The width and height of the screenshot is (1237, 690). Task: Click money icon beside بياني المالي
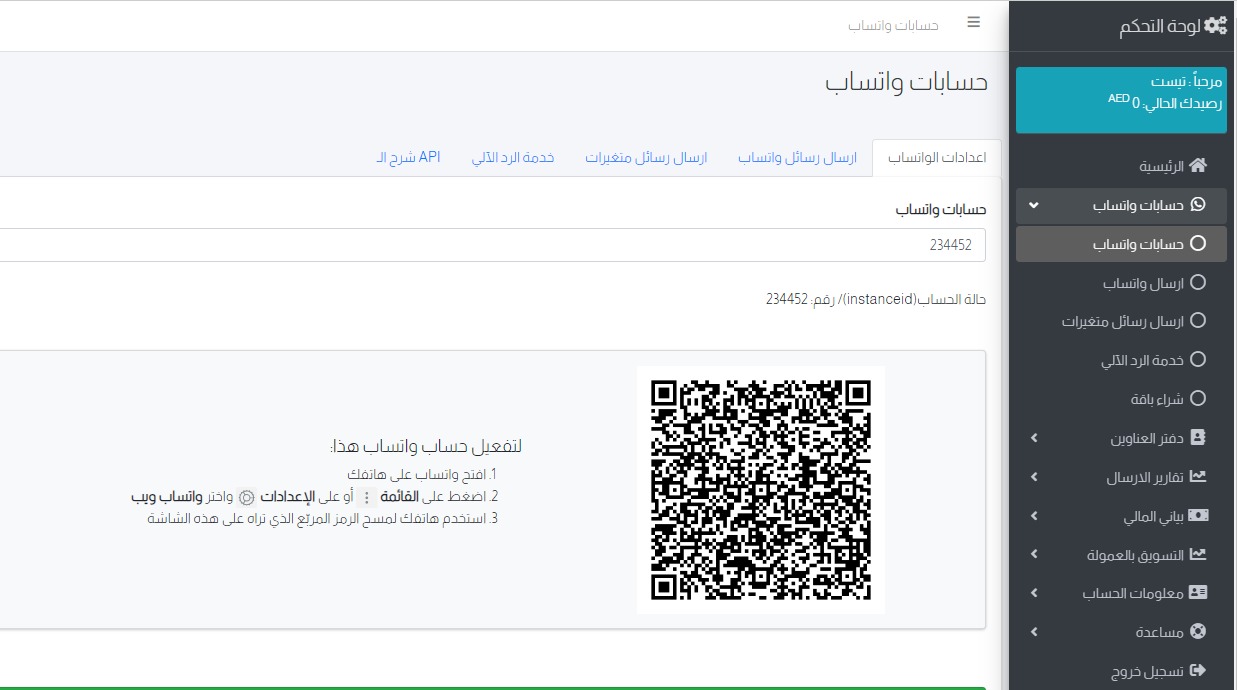(x=1198, y=515)
